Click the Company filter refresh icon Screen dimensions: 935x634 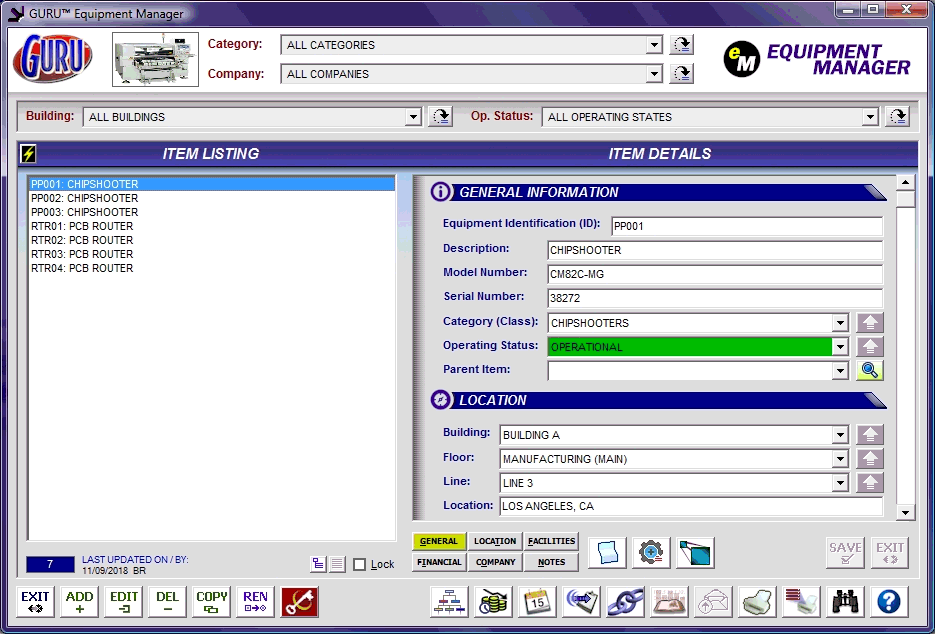tap(682, 74)
